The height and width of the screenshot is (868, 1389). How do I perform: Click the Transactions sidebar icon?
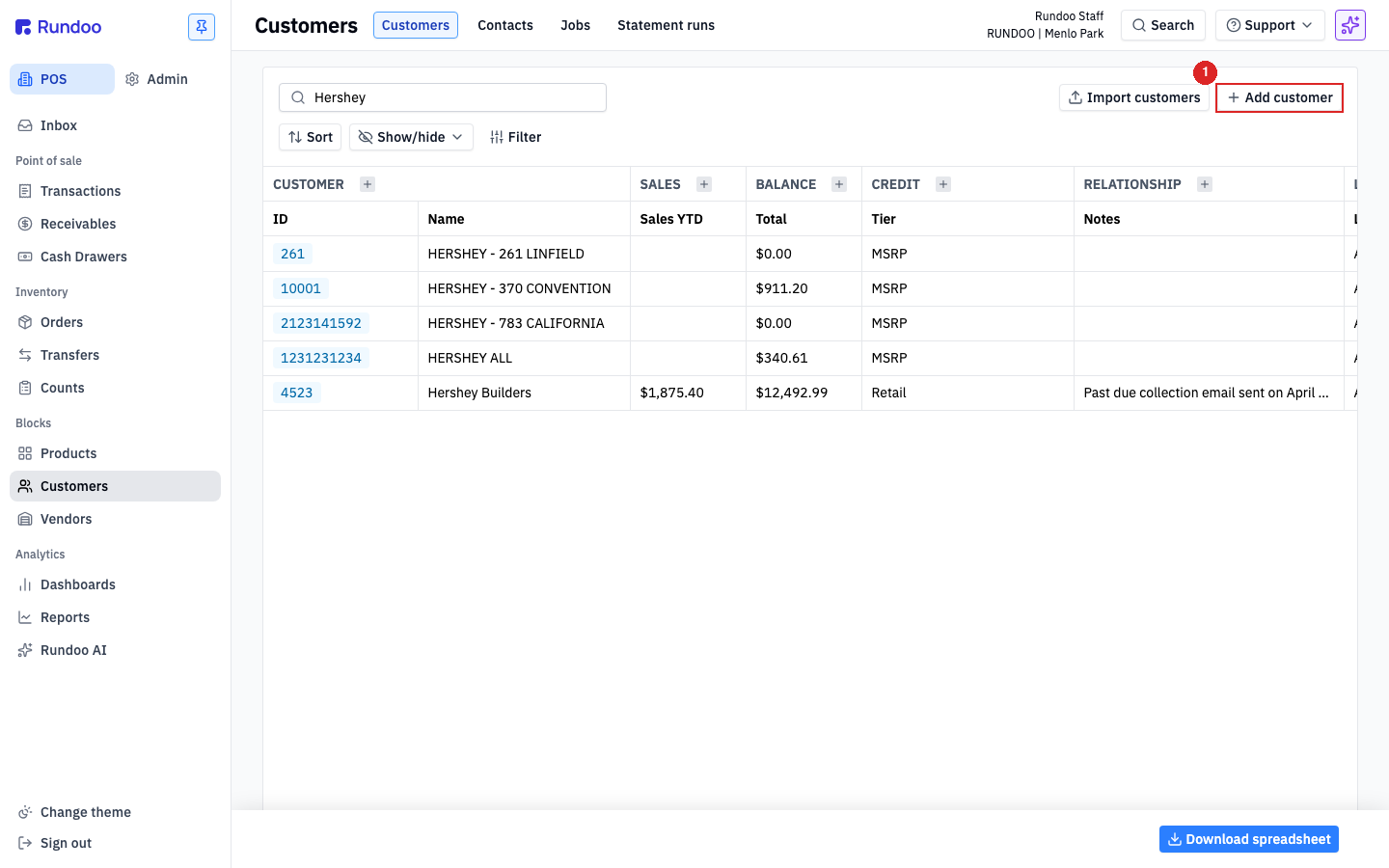25,191
